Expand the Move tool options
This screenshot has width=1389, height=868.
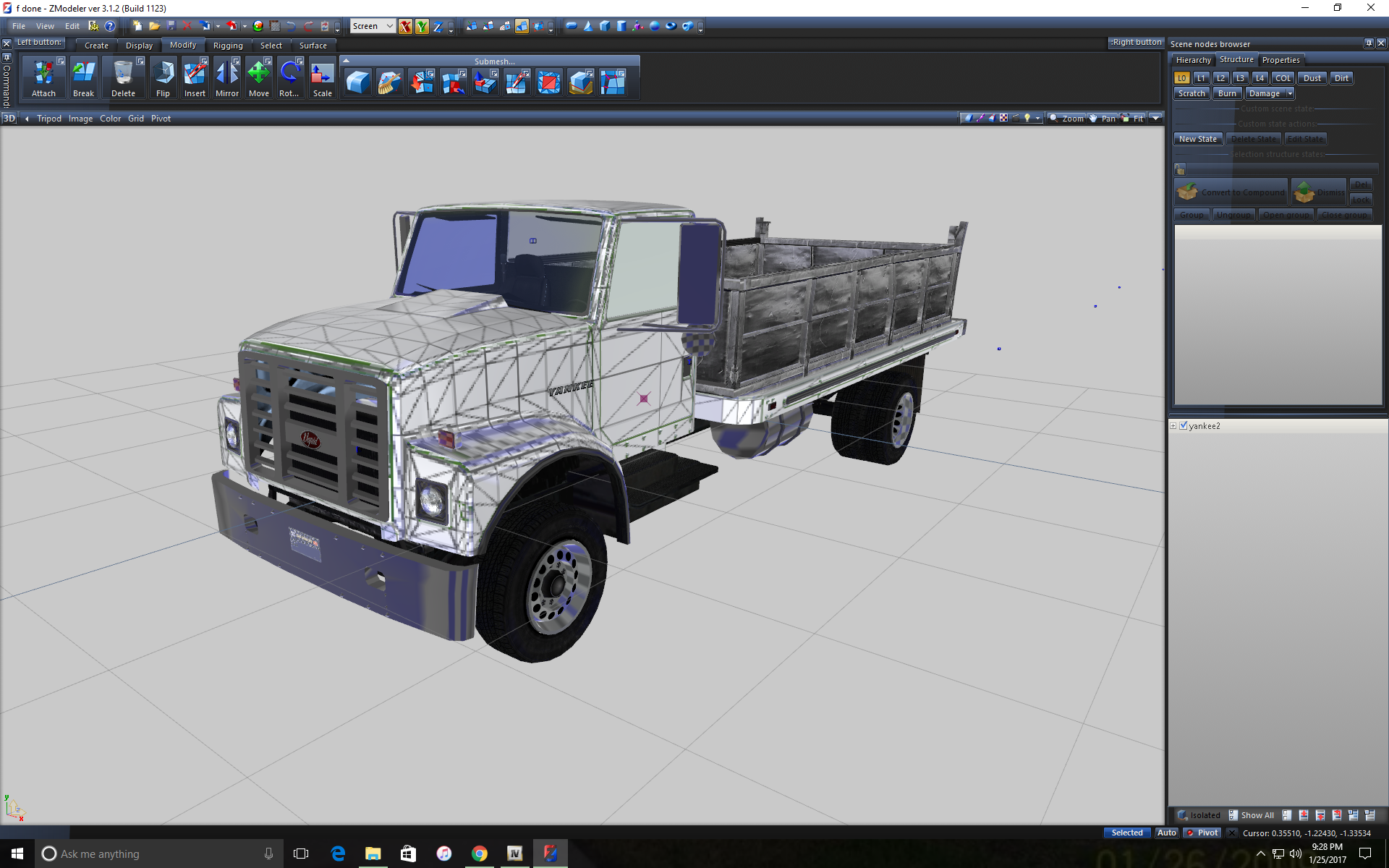coord(268,61)
